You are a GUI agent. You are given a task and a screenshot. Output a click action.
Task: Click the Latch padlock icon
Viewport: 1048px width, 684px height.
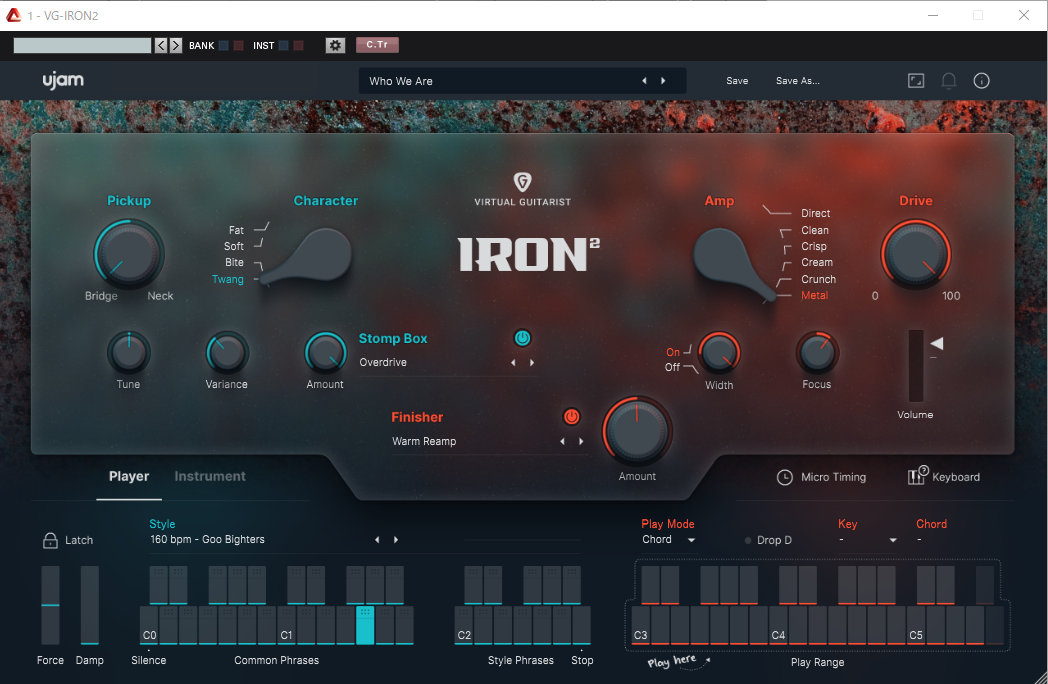tap(50, 540)
